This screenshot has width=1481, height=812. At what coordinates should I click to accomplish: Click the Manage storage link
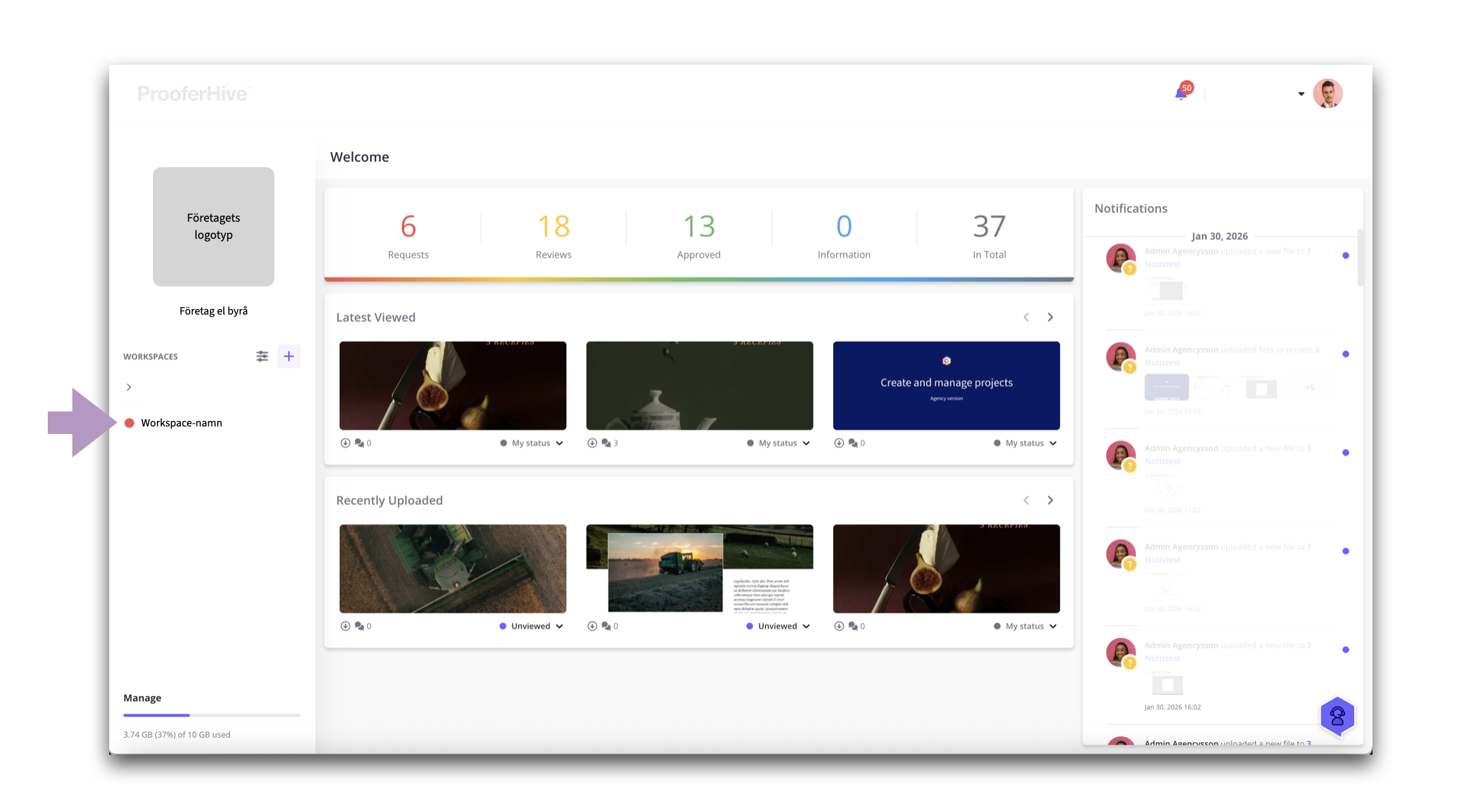143,697
